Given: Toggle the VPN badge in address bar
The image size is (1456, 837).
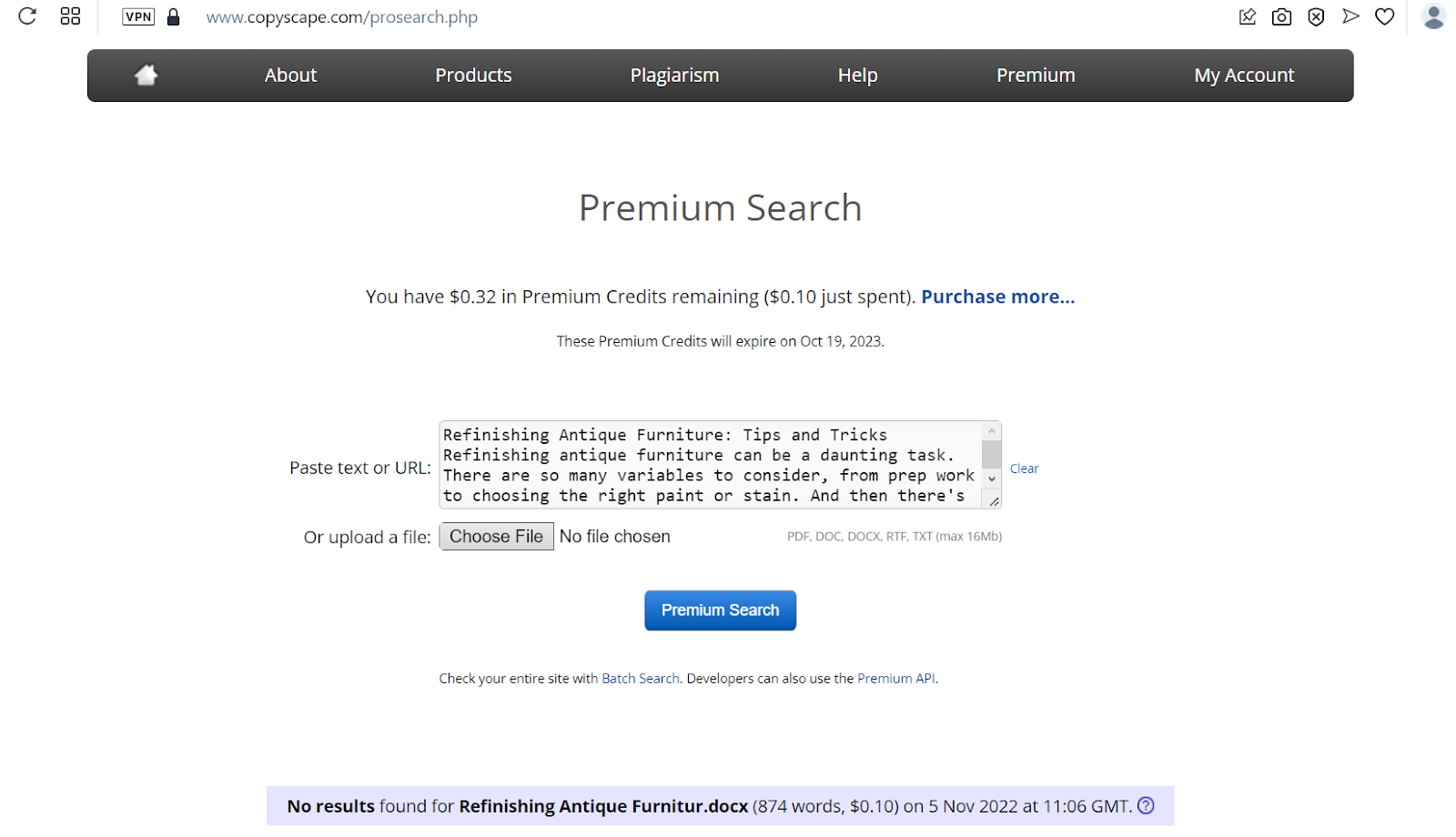Looking at the screenshot, I should 138,16.
